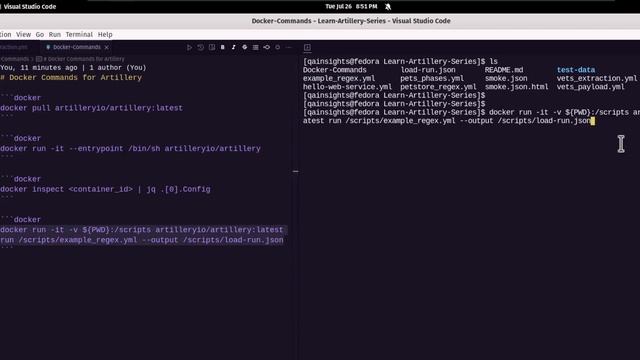Click the 'docker inspect <container_id>' line

(105, 189)
